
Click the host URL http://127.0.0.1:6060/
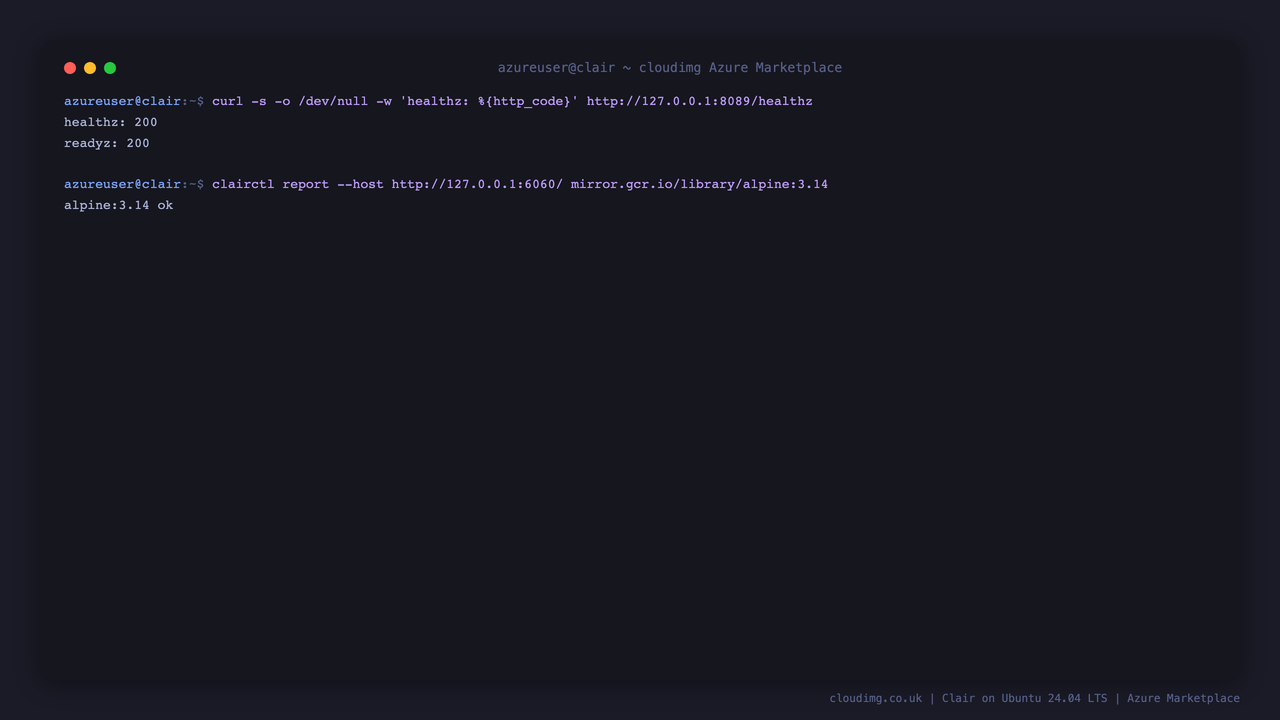(478, 184)
